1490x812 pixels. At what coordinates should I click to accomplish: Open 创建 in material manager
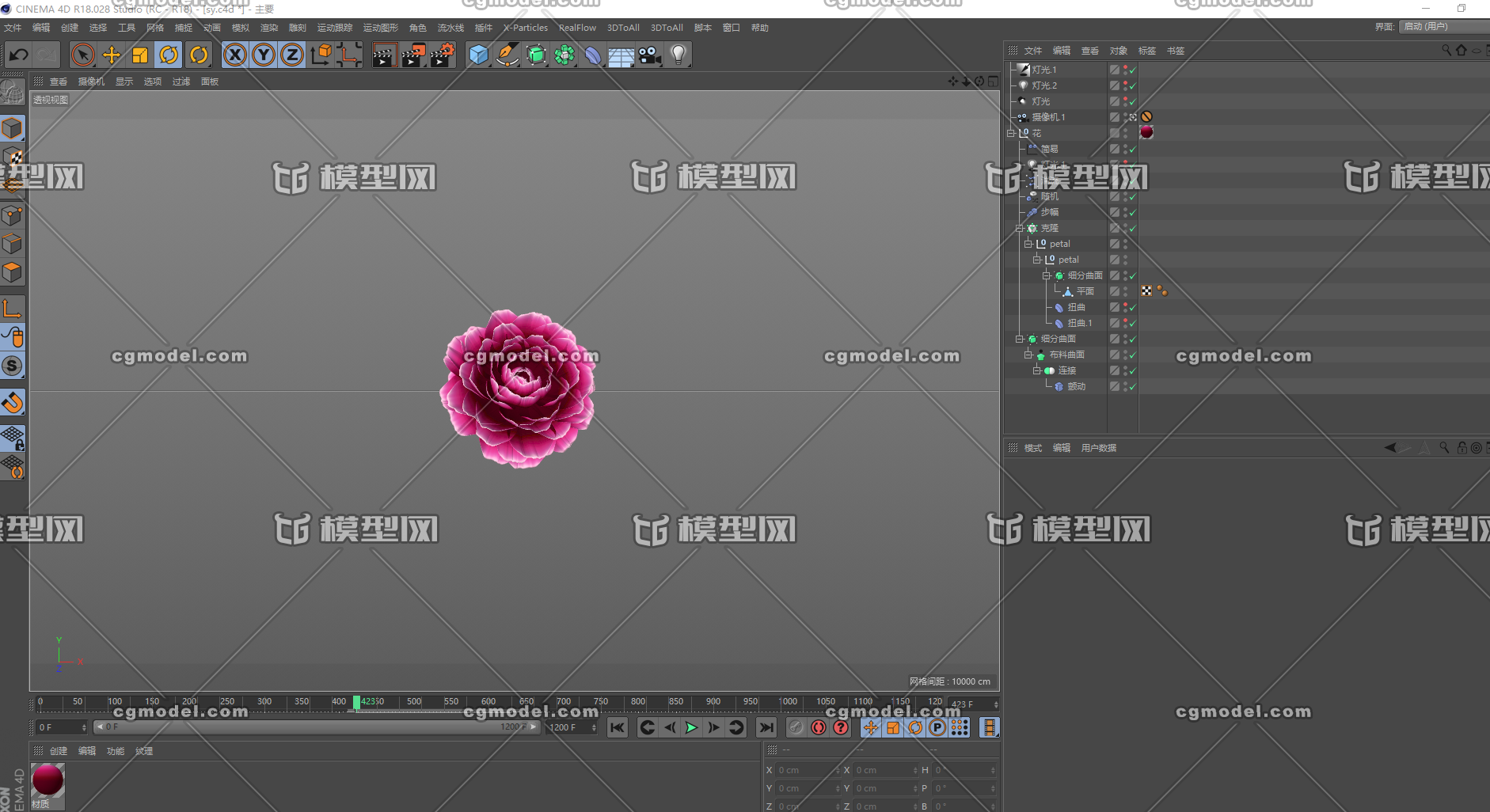59,751
